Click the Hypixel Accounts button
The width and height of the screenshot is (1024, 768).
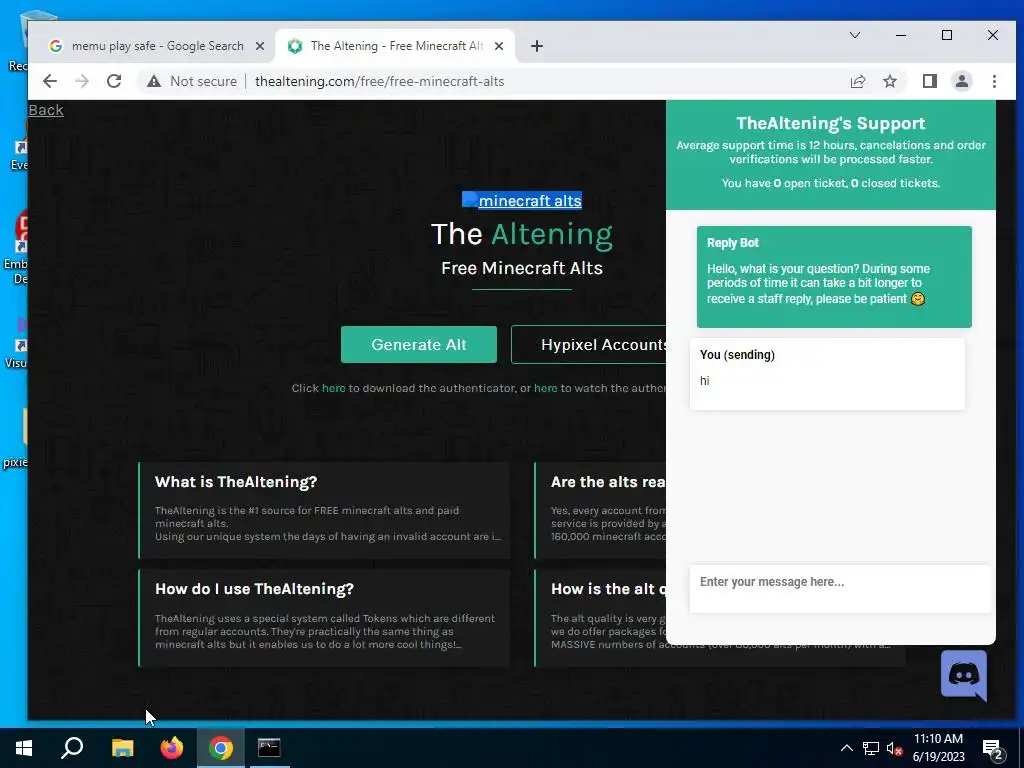tap(588, 344)
